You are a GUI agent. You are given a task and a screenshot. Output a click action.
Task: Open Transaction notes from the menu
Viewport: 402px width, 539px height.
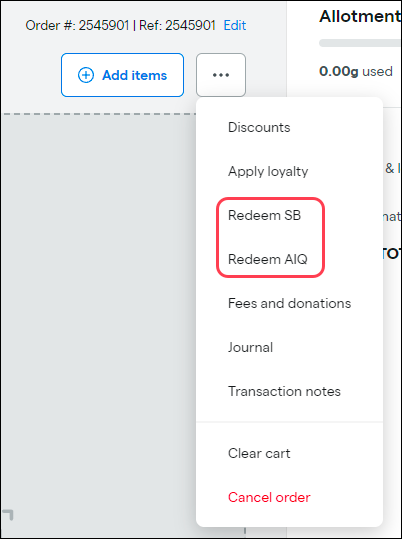[284, 391]
